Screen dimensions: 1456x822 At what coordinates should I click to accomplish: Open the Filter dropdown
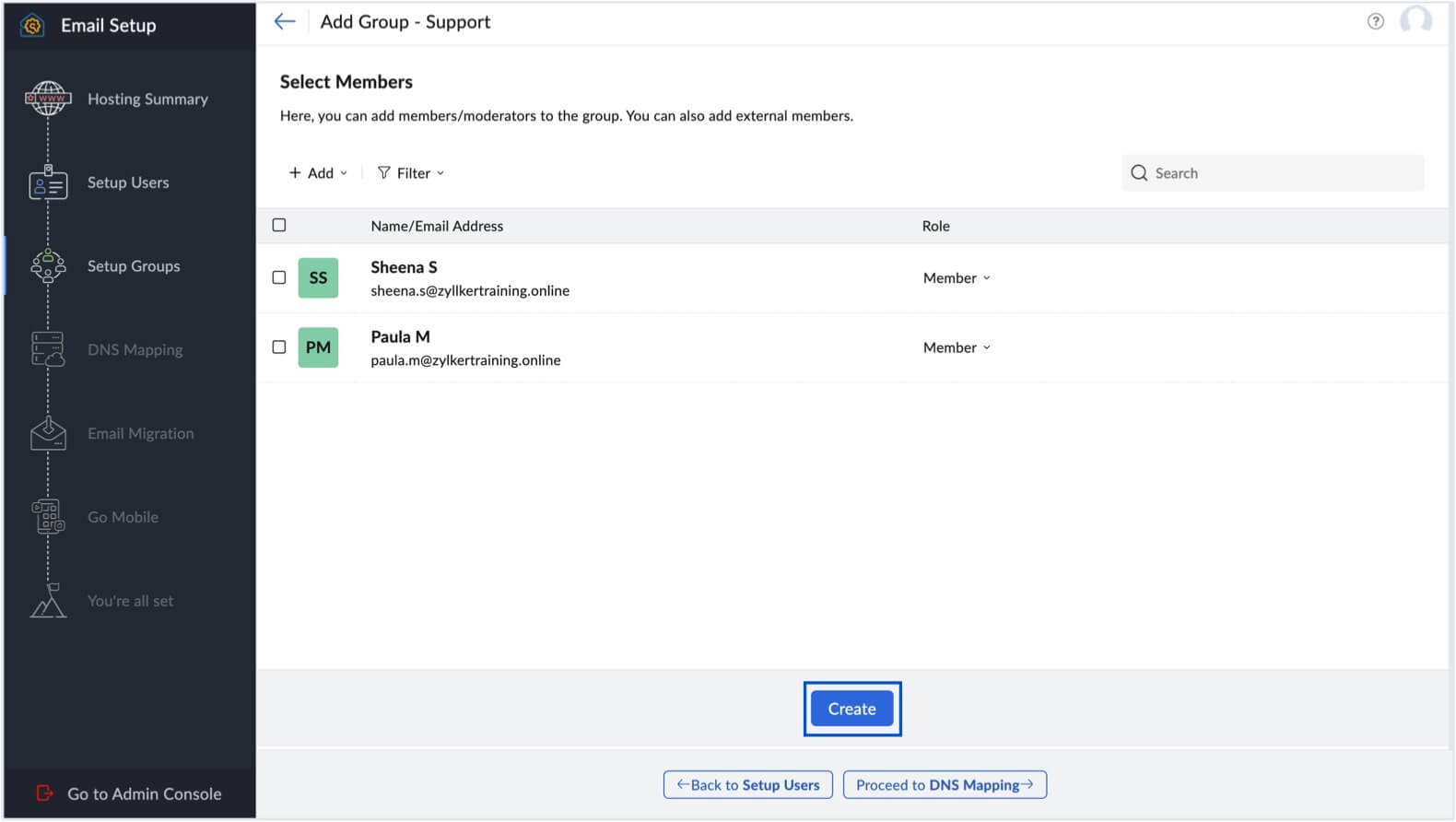(x=411, y=173)
